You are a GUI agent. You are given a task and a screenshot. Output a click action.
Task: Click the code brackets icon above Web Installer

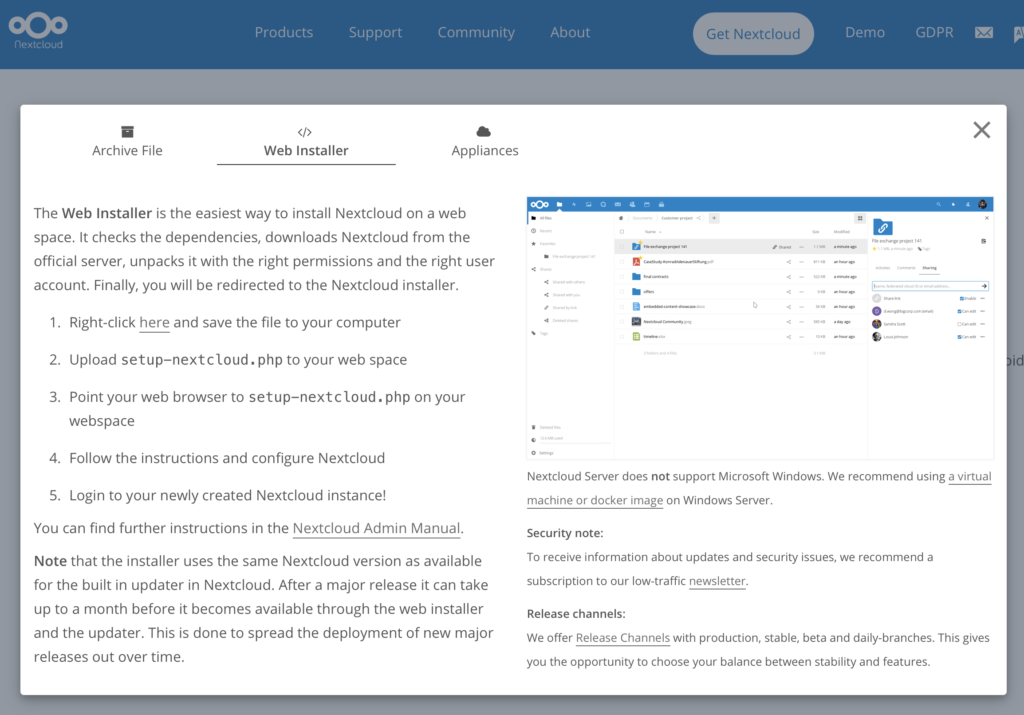coord(305,131)
